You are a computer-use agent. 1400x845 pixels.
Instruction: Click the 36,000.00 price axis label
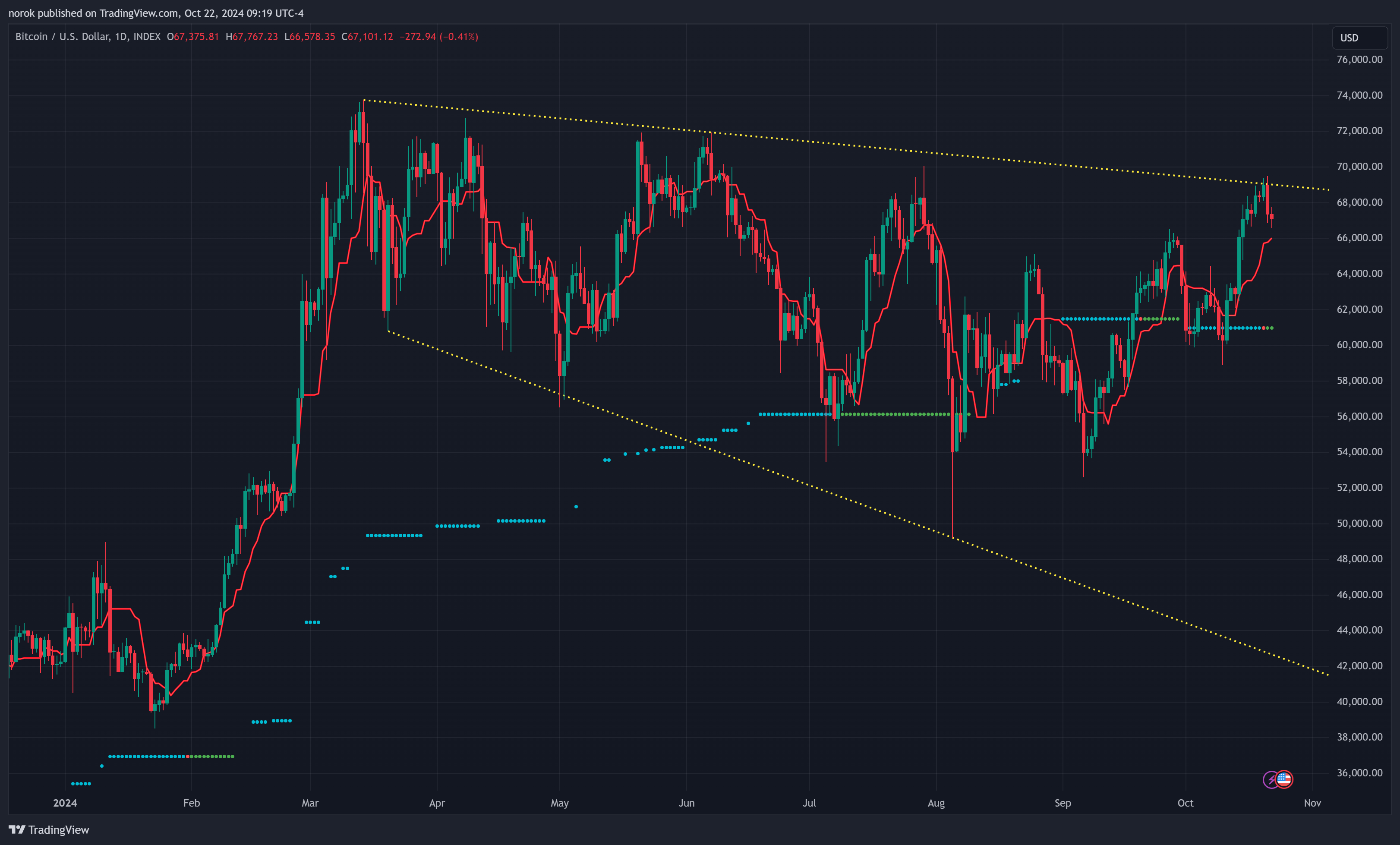1360,773
